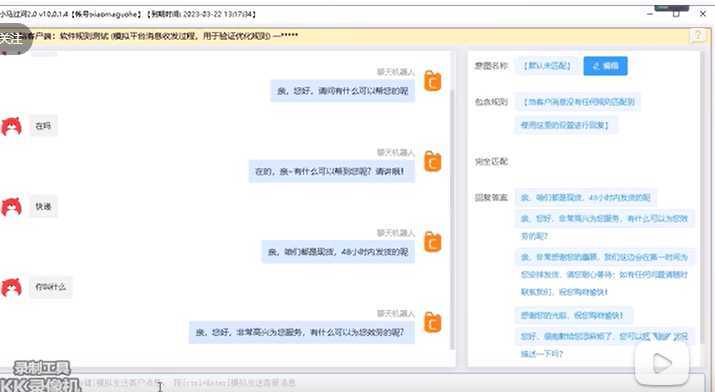
Task: Click the help question mark icon
Action: click(x=698, y=36)
